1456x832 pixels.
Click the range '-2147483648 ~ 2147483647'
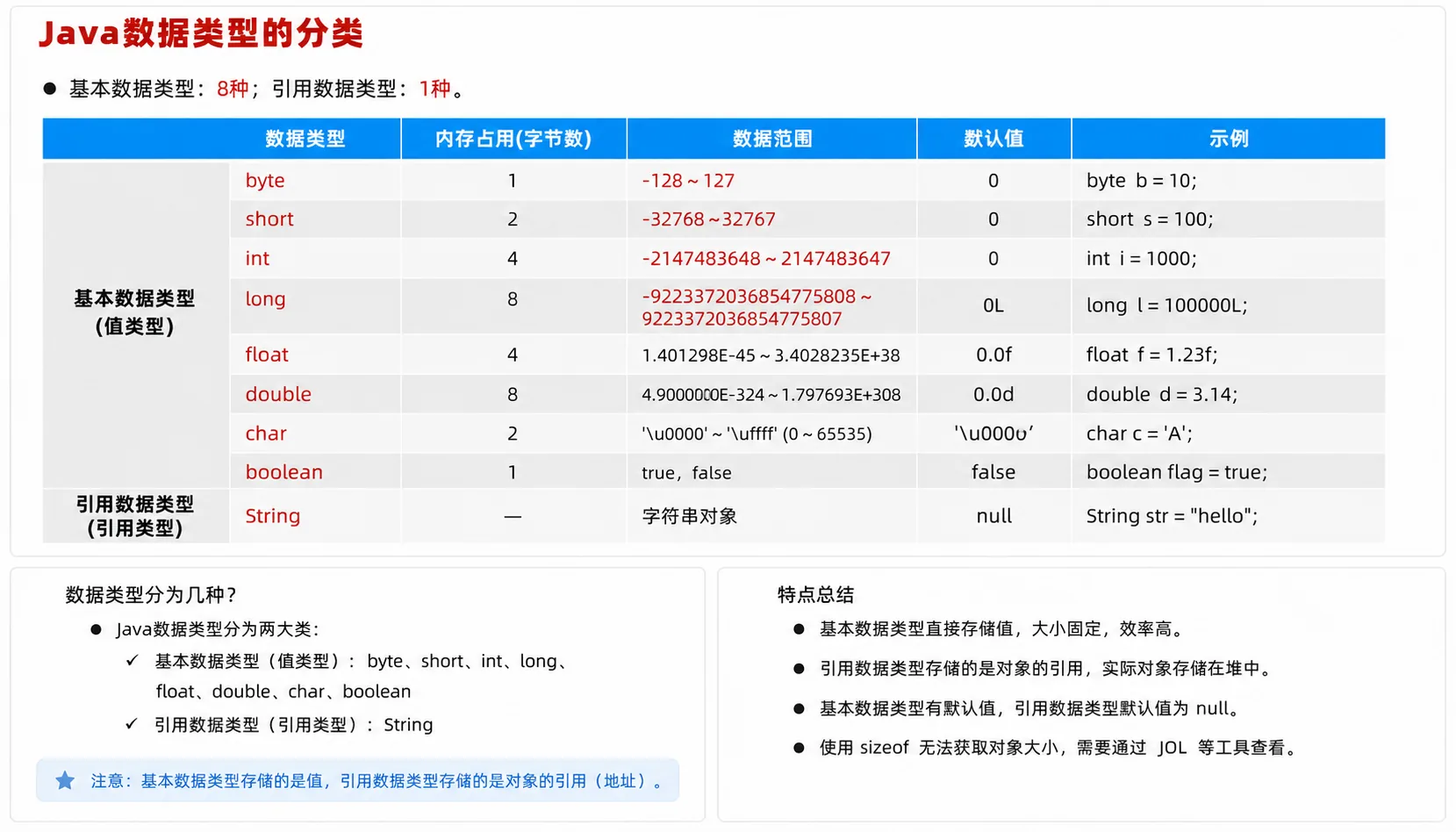(766, 258)
